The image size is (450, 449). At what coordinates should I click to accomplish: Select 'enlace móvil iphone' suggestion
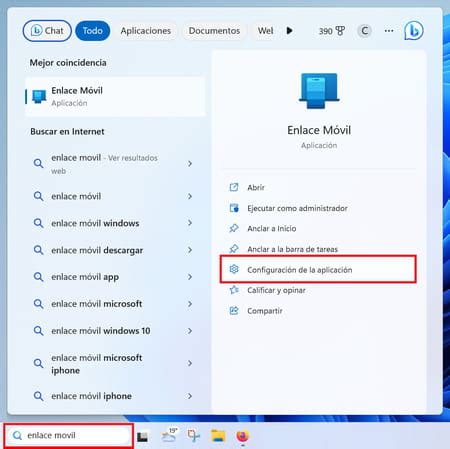(115, 396)
